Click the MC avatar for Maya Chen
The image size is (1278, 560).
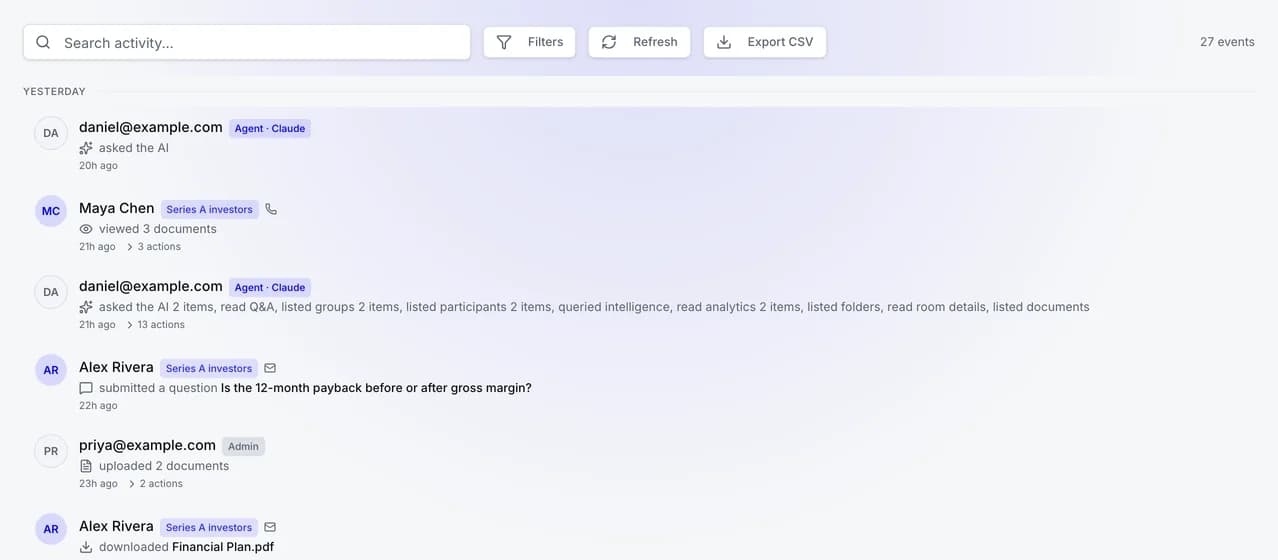(51, 211)
